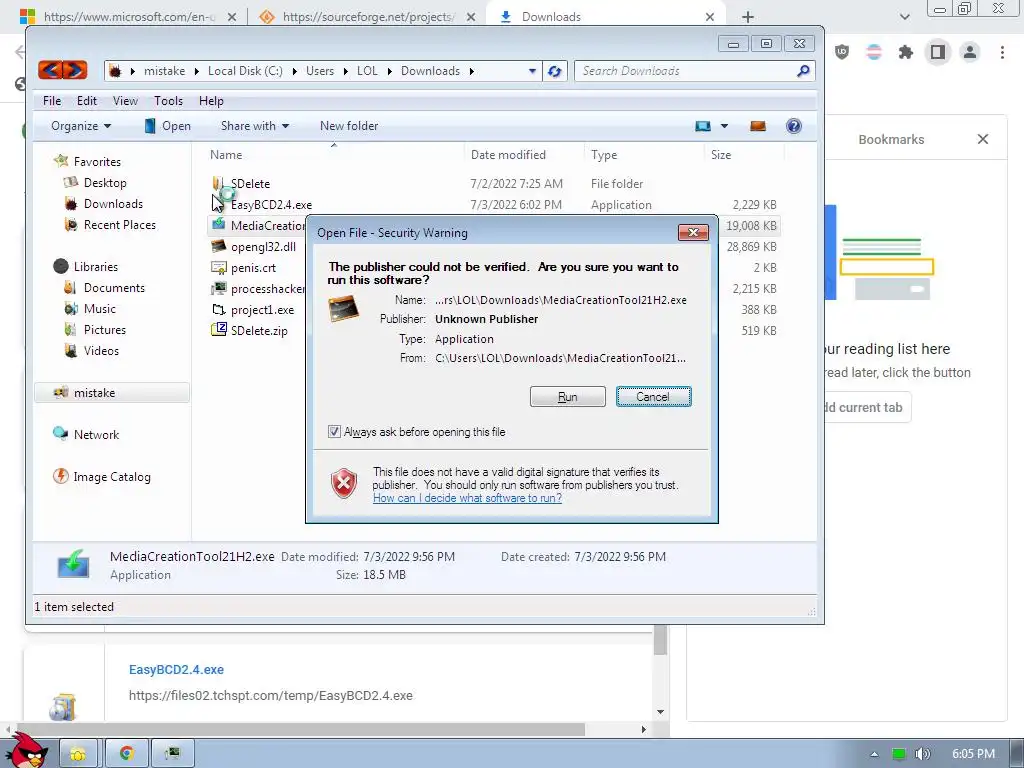Viewport: 1024px width, 768px height.
Task: Click the search magnifier icon in Search Downloads
Action: [x=803, y=71]
